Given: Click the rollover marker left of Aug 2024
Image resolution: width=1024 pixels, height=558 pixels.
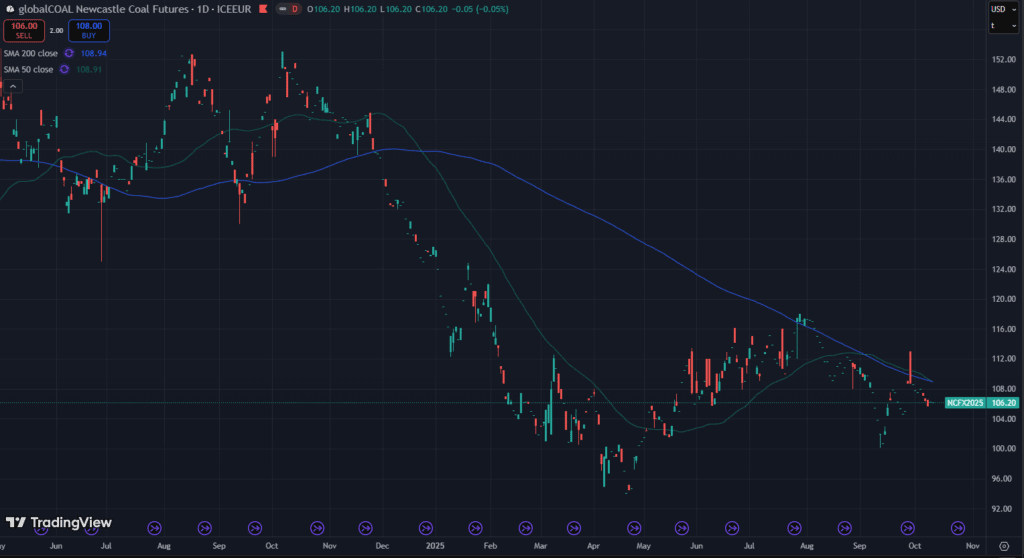Looking at the screenshot, I should point(154,527).
